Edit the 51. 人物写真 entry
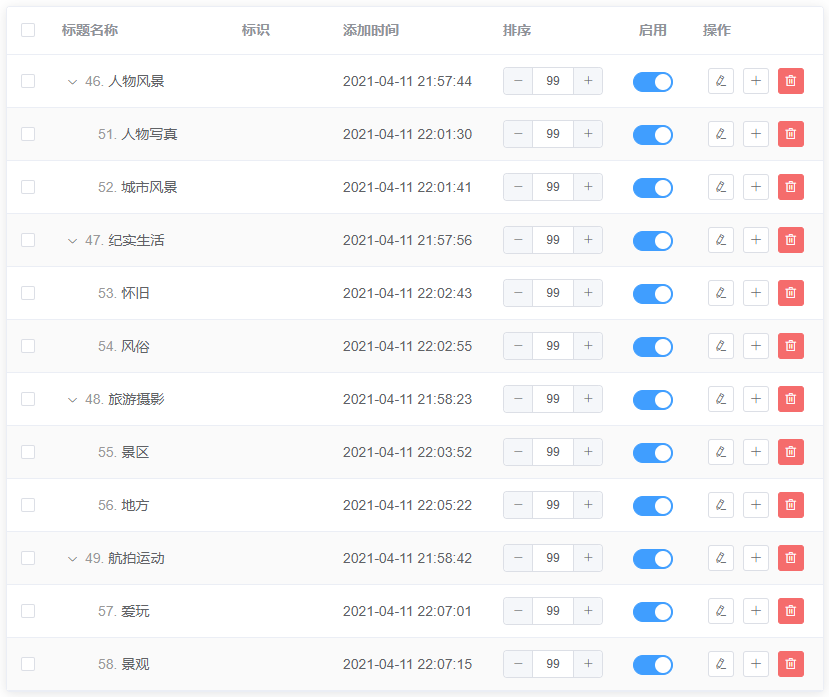The width and height of the screenshot is (829, 697). tap(721, 134)
